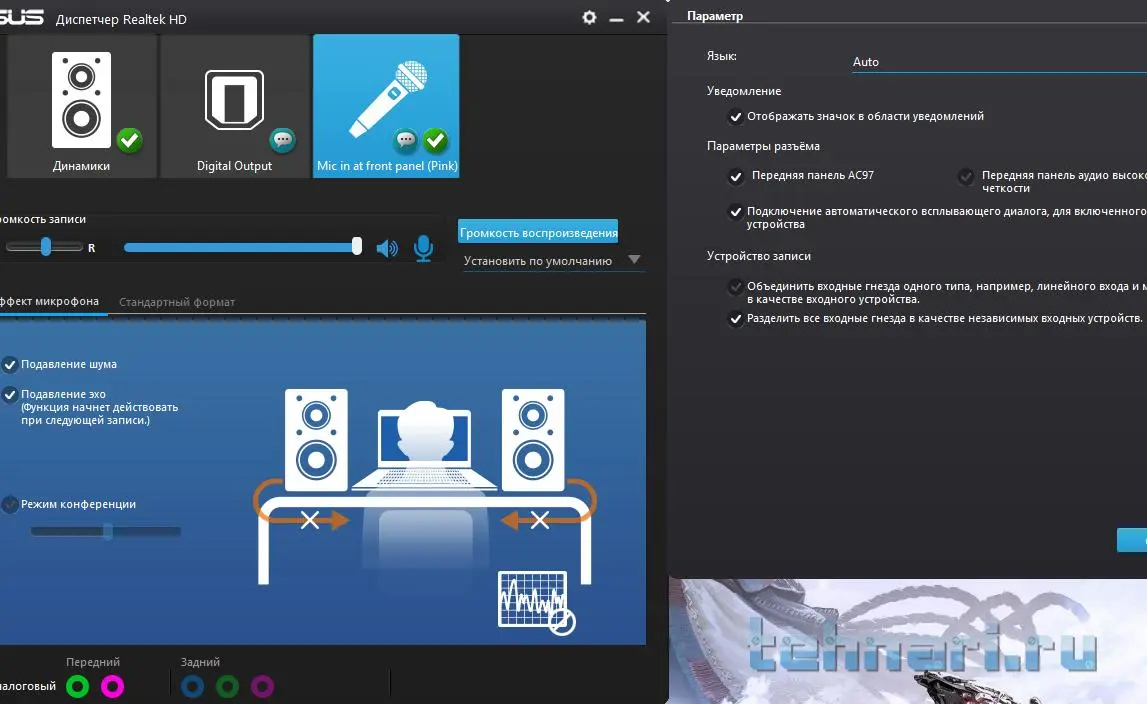Viewport: 1147px width, 704px height.
Task: Click the blue rear Задний jack
Action: (x=192, y=686)
